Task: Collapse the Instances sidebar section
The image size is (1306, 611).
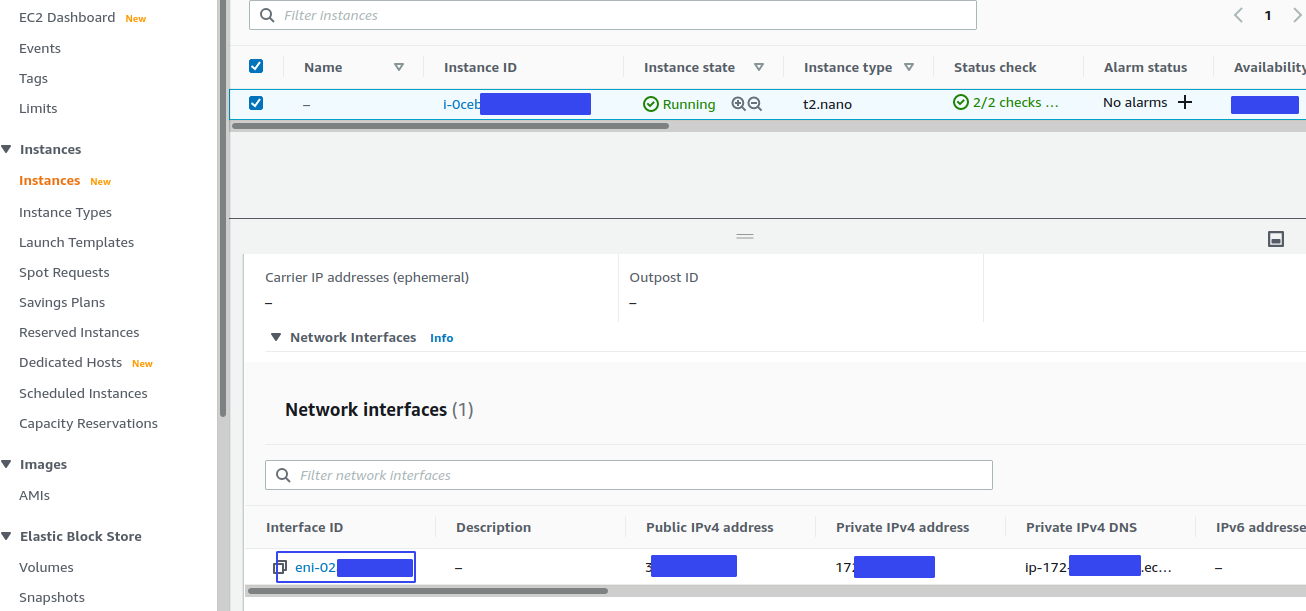Action: pyautogui.click(x=7, y=149)
